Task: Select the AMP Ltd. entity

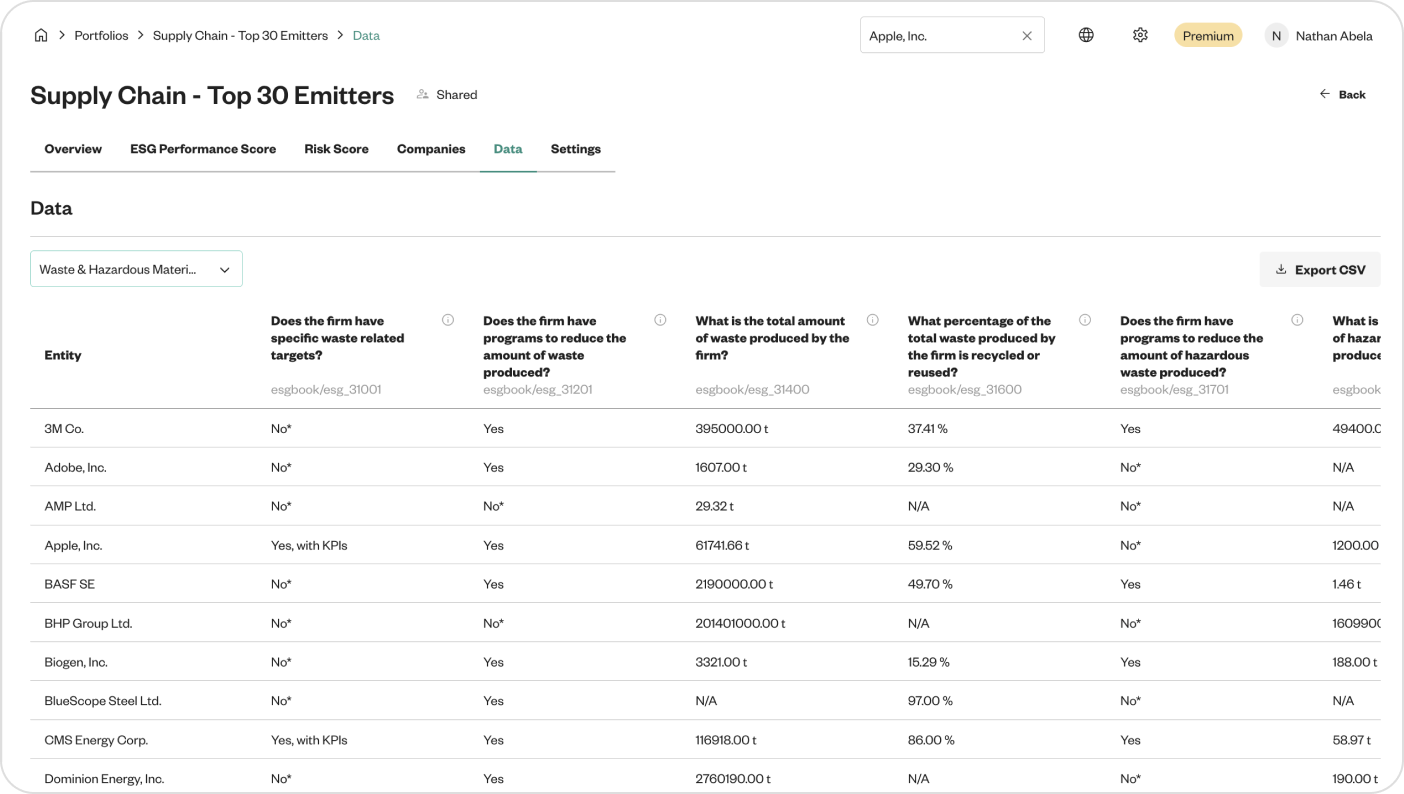Action: [70, 506]
